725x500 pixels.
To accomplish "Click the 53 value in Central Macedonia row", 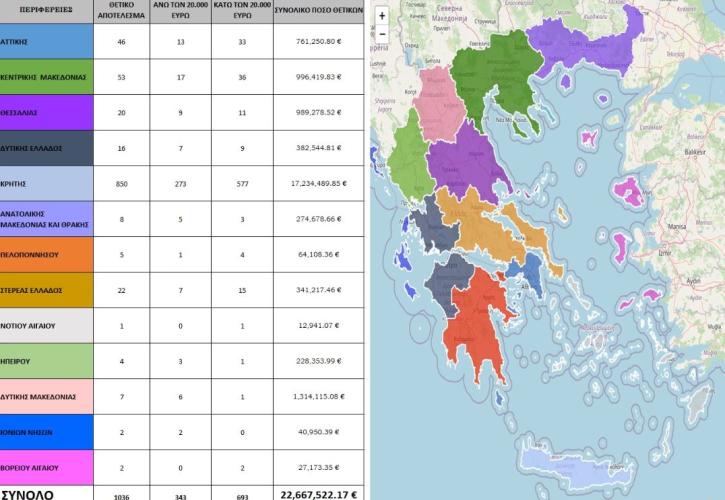I will click(x=122, y=77).
